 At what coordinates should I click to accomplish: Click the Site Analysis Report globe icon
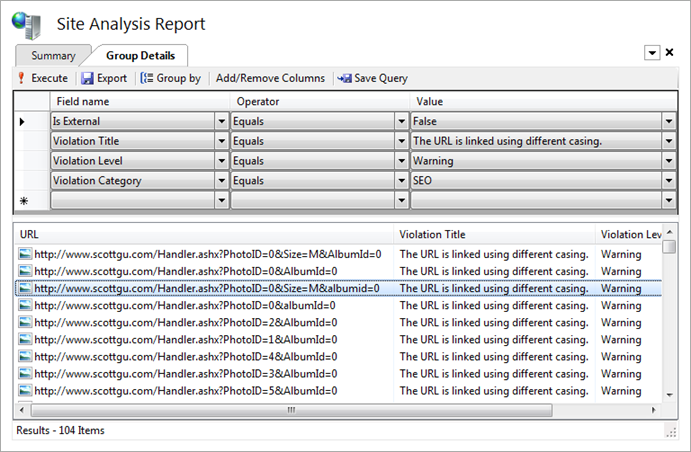pos(26,25)
